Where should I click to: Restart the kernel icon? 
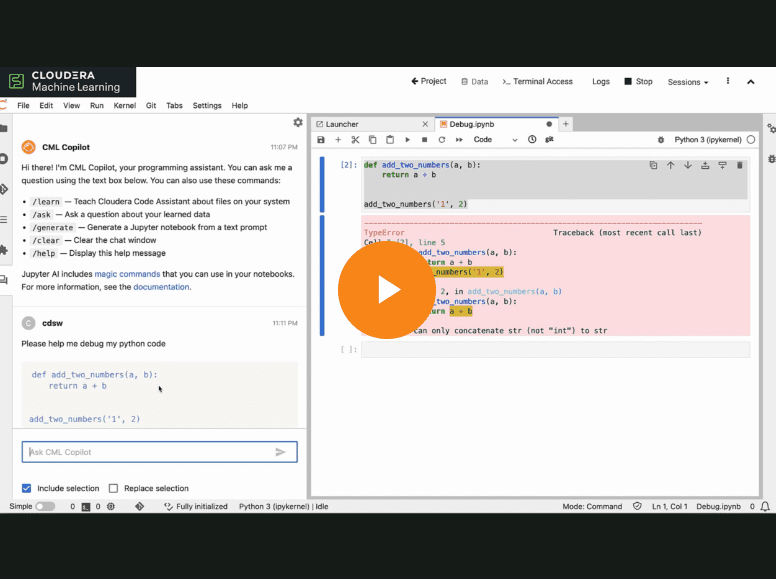coord(441,140)
